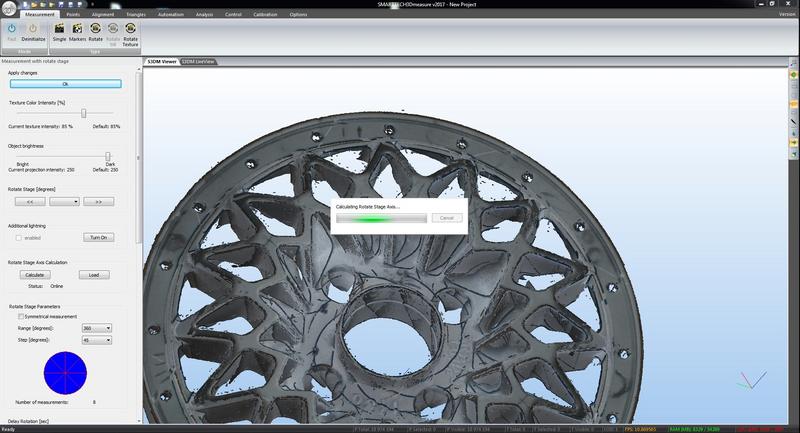The height and width of the screenshot is (433, 800).
Task: Click the Deinitialize power icon
Action: [x=33, y=29]
